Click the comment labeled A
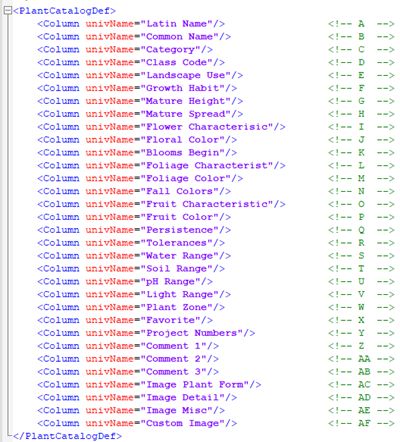The height and width of the screenshot is (442, 400). [361, 24]
